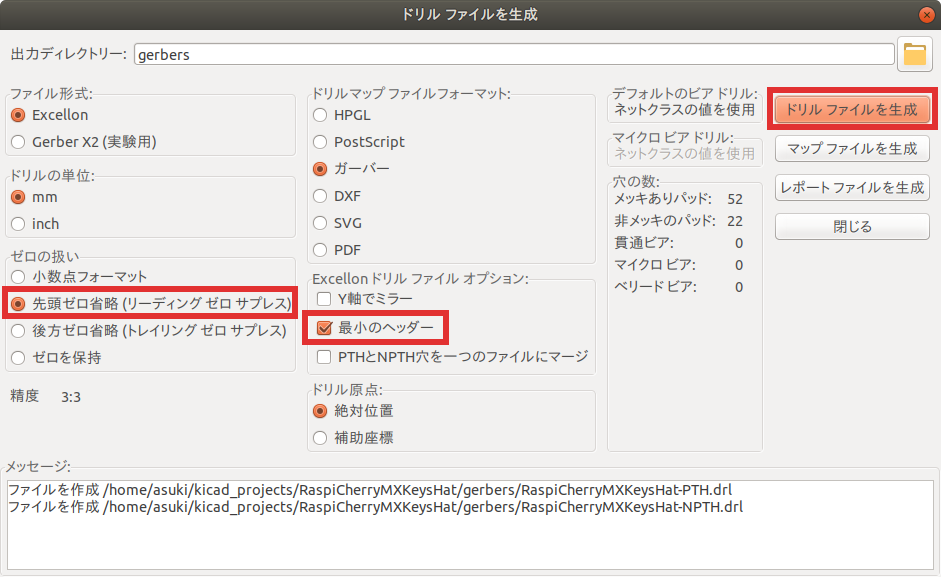The height and width of the screenshot is (577, 941).
Task: Click the 精度 3:3 value
Action: coord(71,397)
